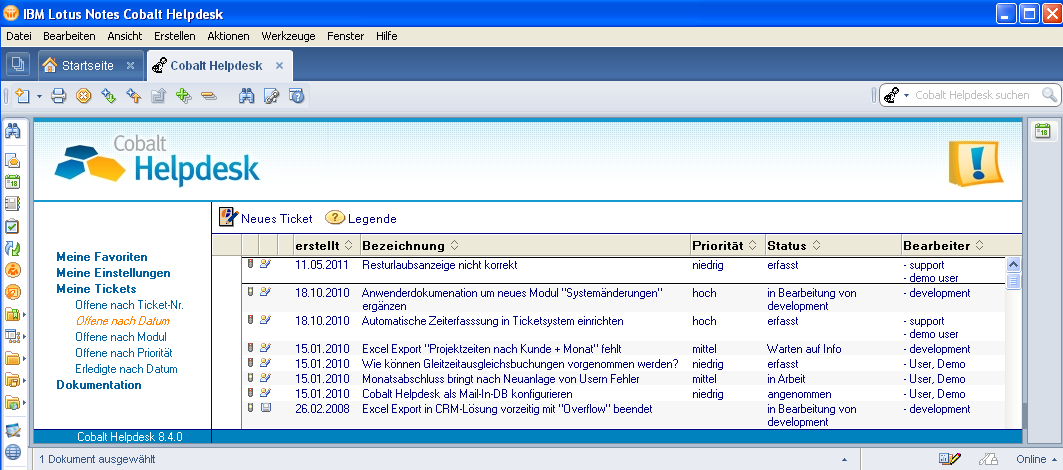Screen dimensions: 1063x470
Task: Click the orange Stop toolbar icon
Action: 83,96
